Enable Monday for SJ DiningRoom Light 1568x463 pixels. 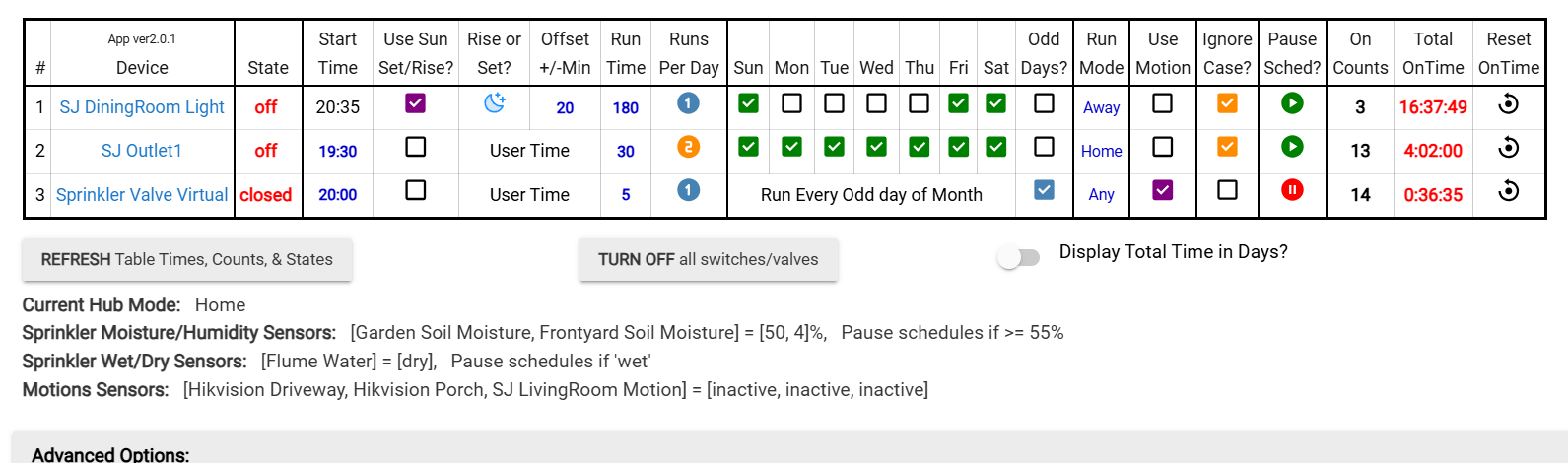[791, 102]
